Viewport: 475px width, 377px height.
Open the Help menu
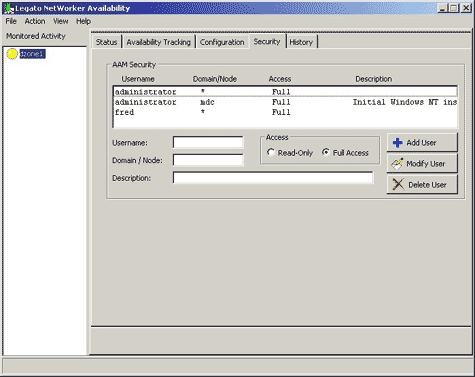point(83,21)
